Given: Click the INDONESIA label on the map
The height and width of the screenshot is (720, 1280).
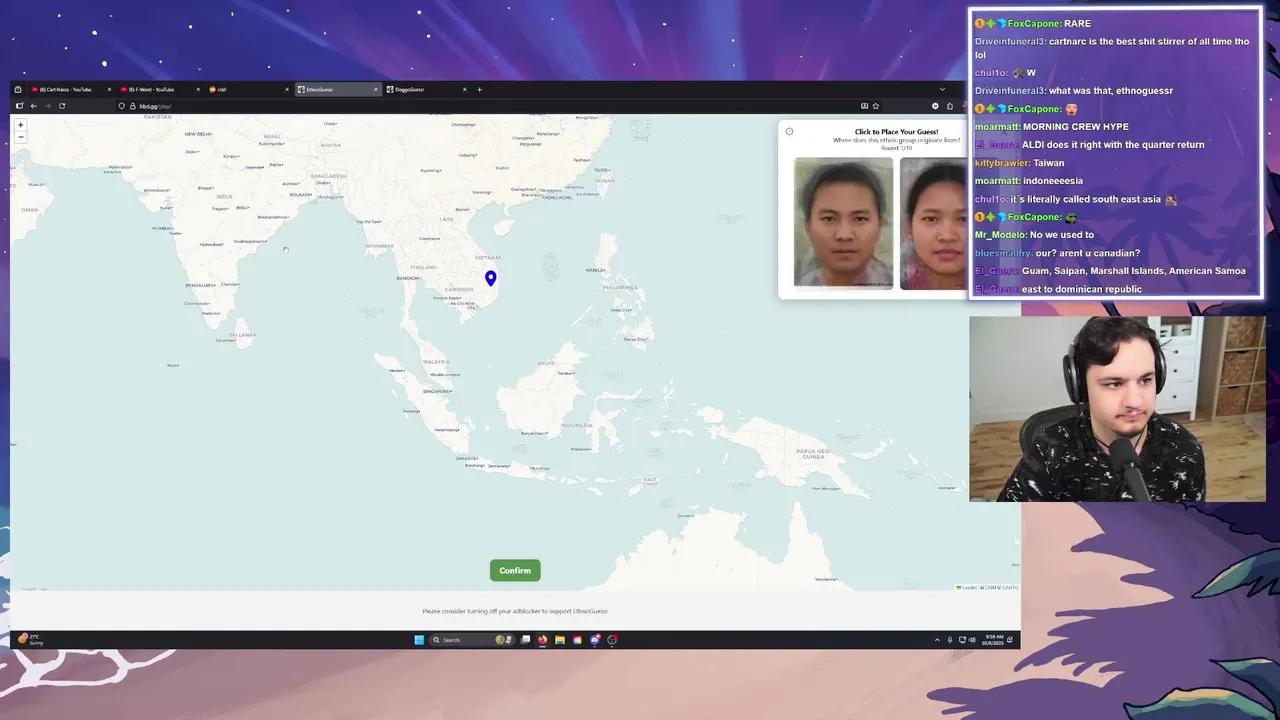Looking at the screenshot, I should point(576,425).
